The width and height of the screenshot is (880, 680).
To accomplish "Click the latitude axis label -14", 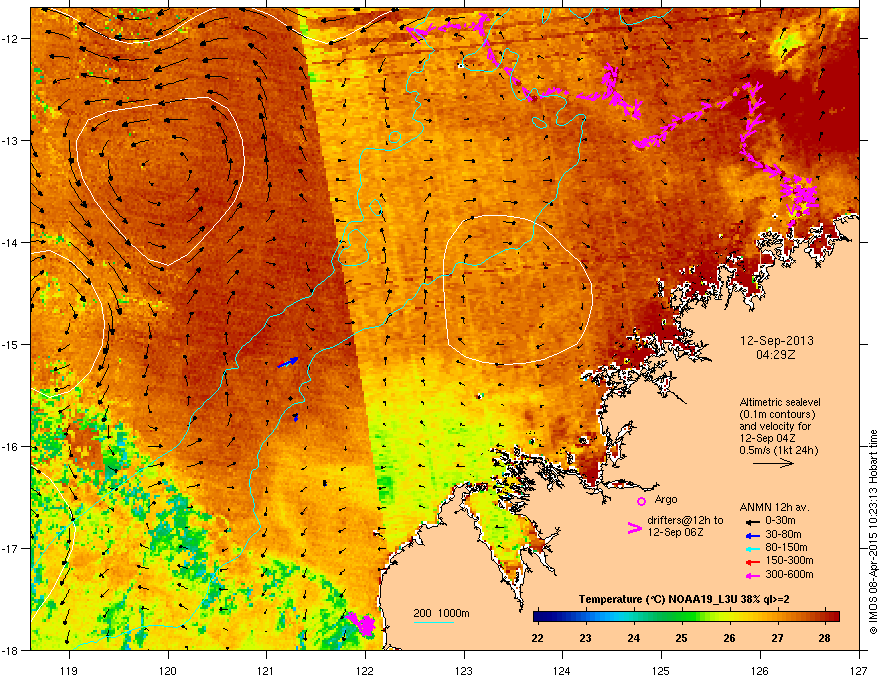I will pyautogui.click(x=11, y=242).
